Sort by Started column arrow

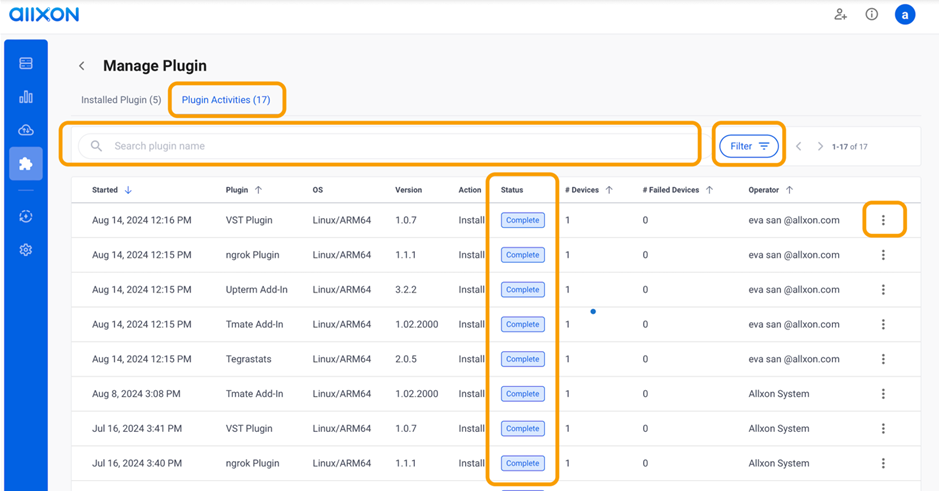[x=128, y=190]
